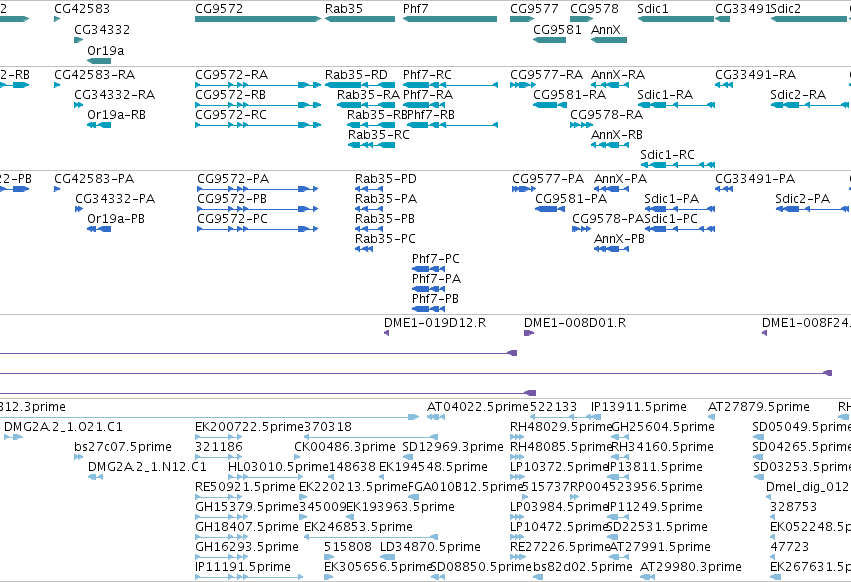Open the CG9572-PA protein label
The image size is (851, 582).
[233, 179]
